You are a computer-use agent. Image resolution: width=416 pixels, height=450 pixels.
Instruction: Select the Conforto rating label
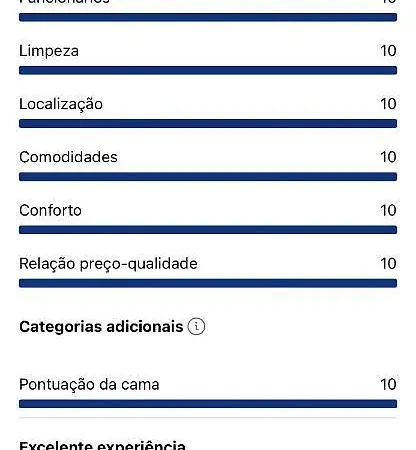tap(50, 210)
